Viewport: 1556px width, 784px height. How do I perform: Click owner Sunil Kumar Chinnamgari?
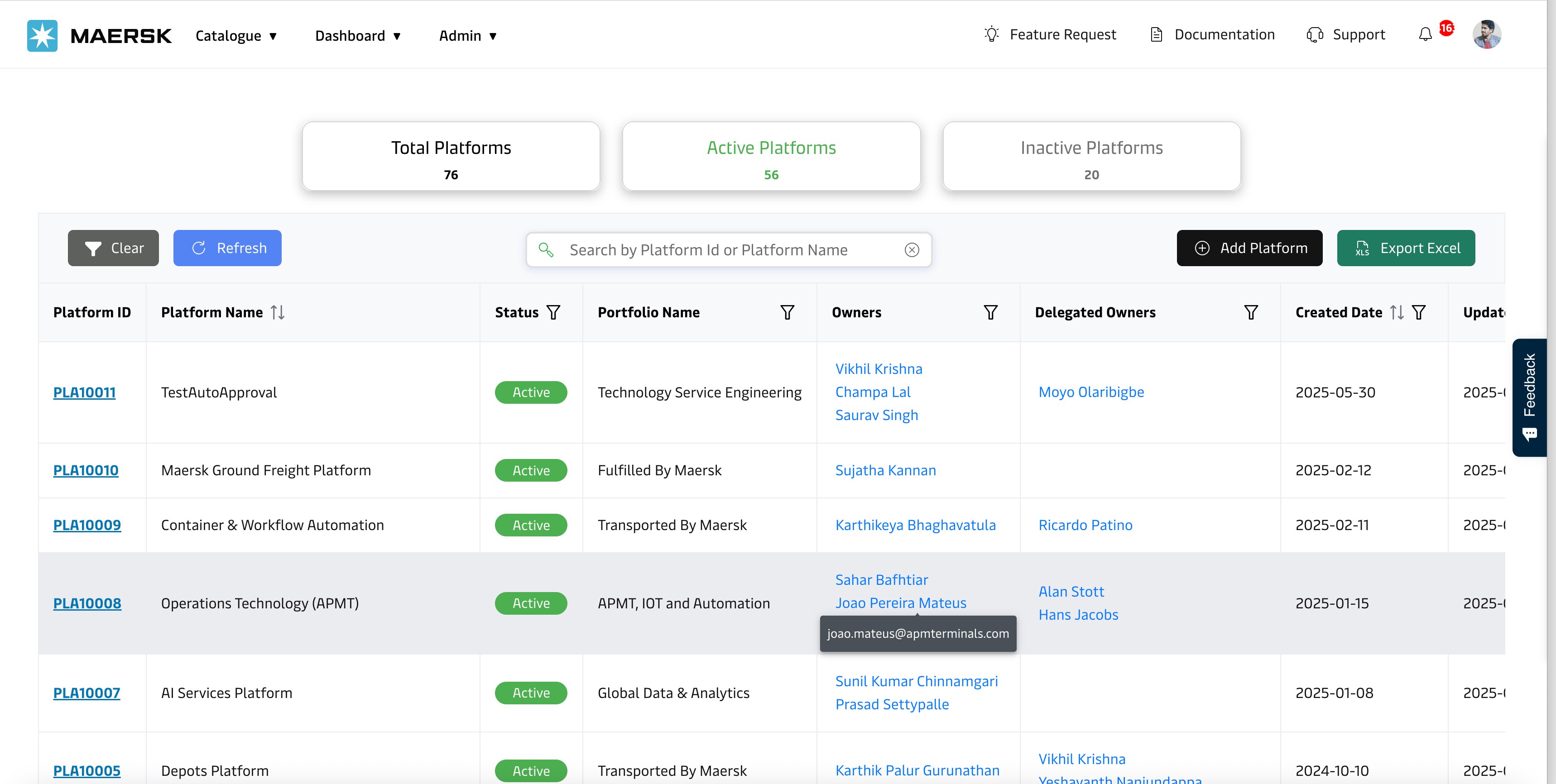pos(916,681)
